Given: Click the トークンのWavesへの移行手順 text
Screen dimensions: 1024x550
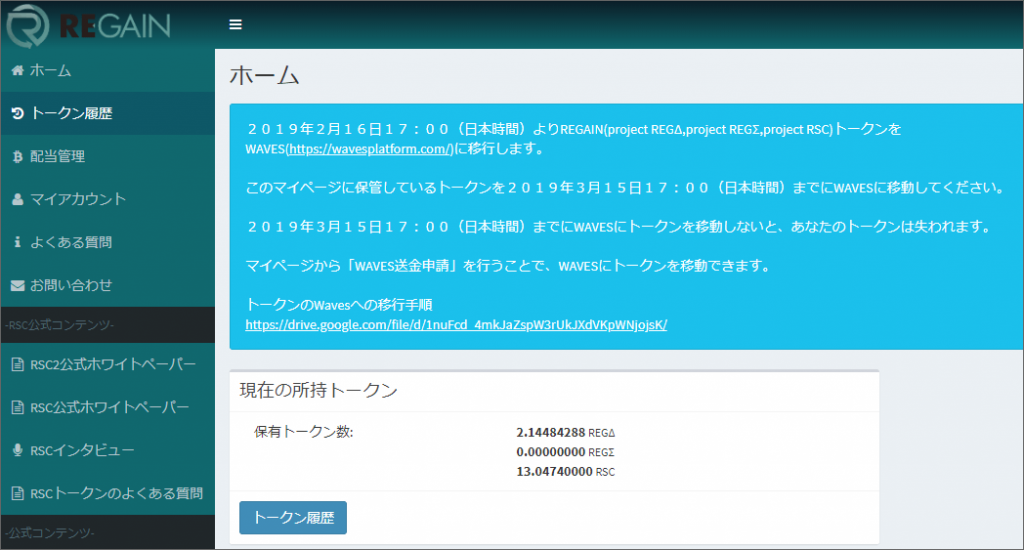Looking at the screenshot, I should 339,305.
